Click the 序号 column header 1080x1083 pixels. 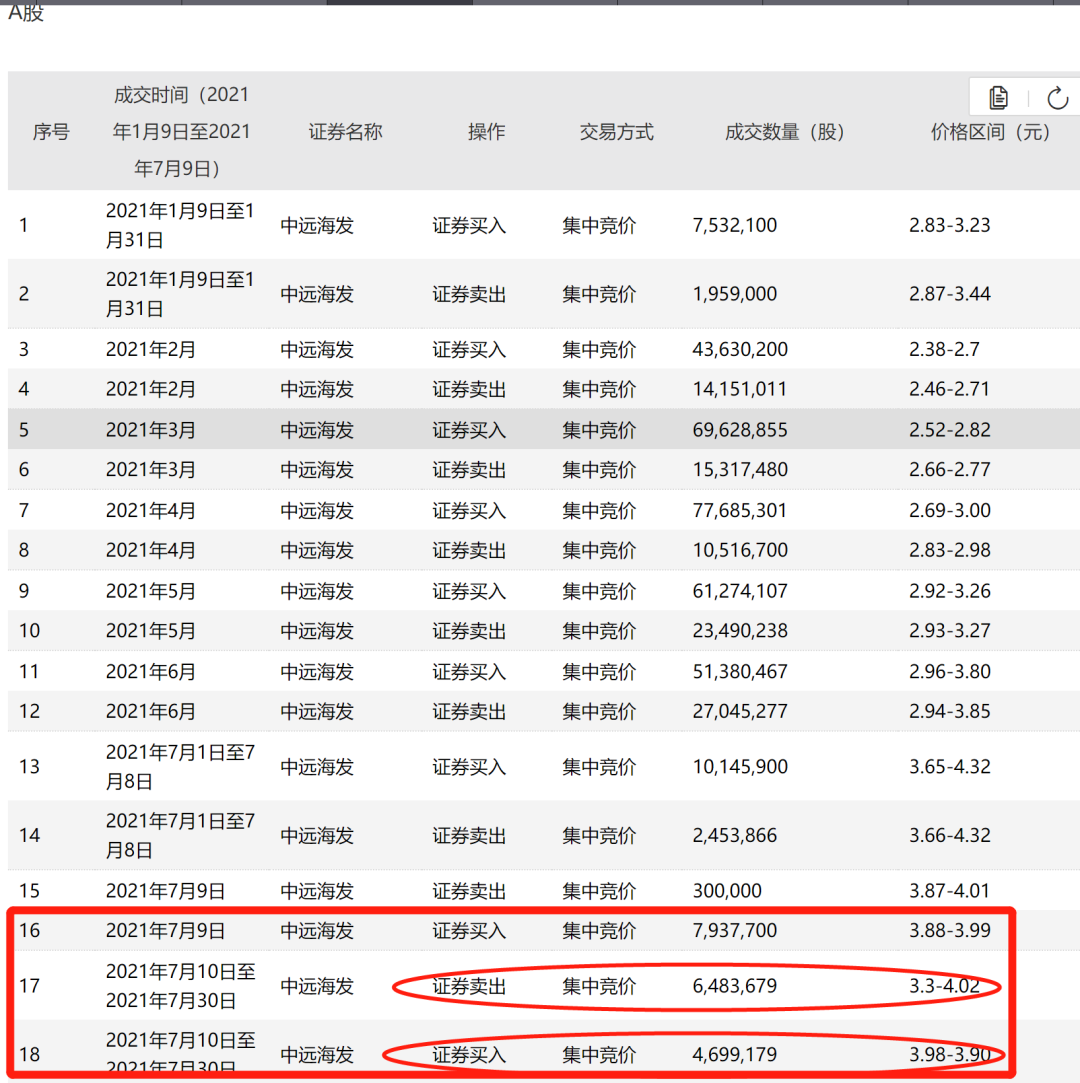tap(51, 132)
